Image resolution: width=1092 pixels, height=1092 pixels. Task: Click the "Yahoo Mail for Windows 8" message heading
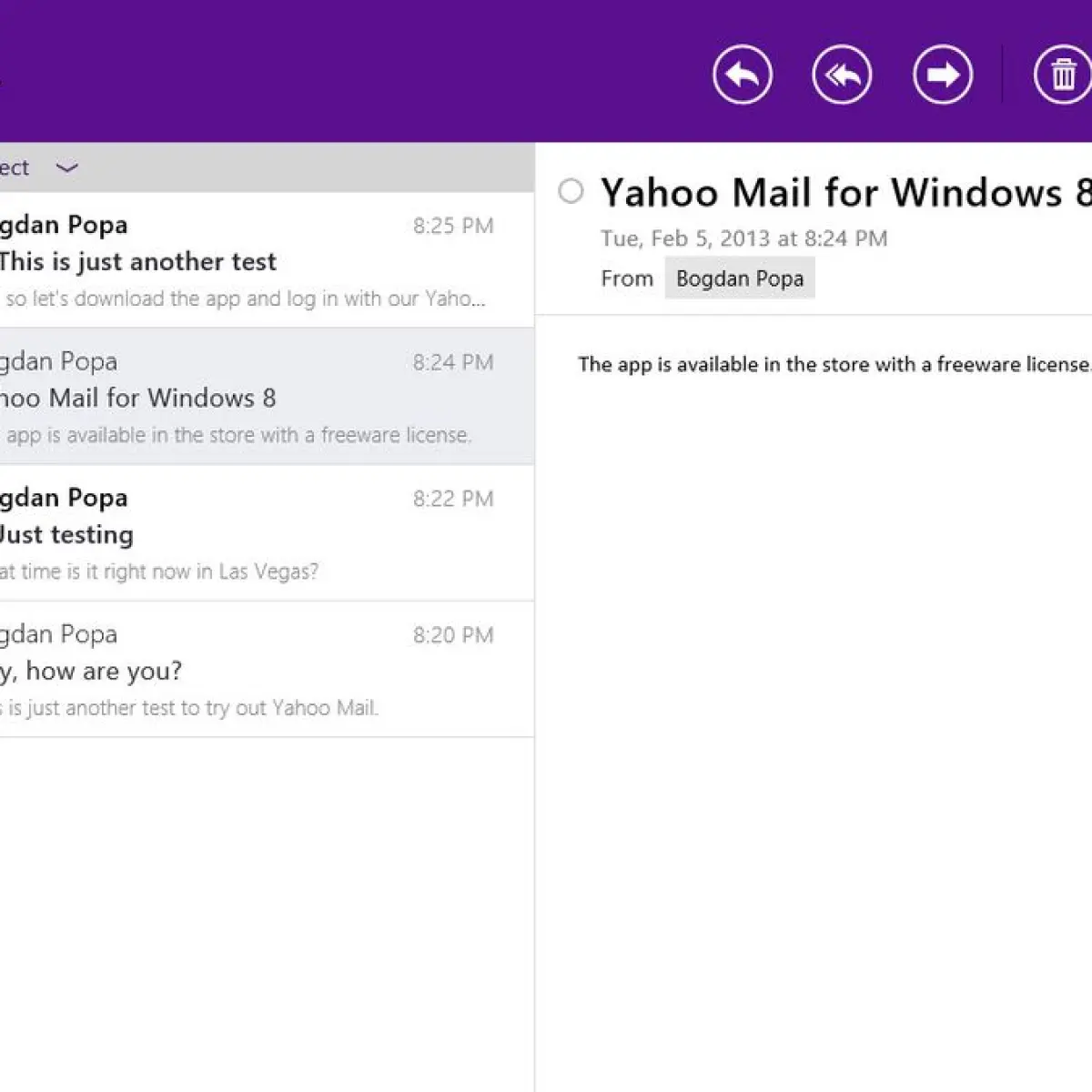(845, 192)
